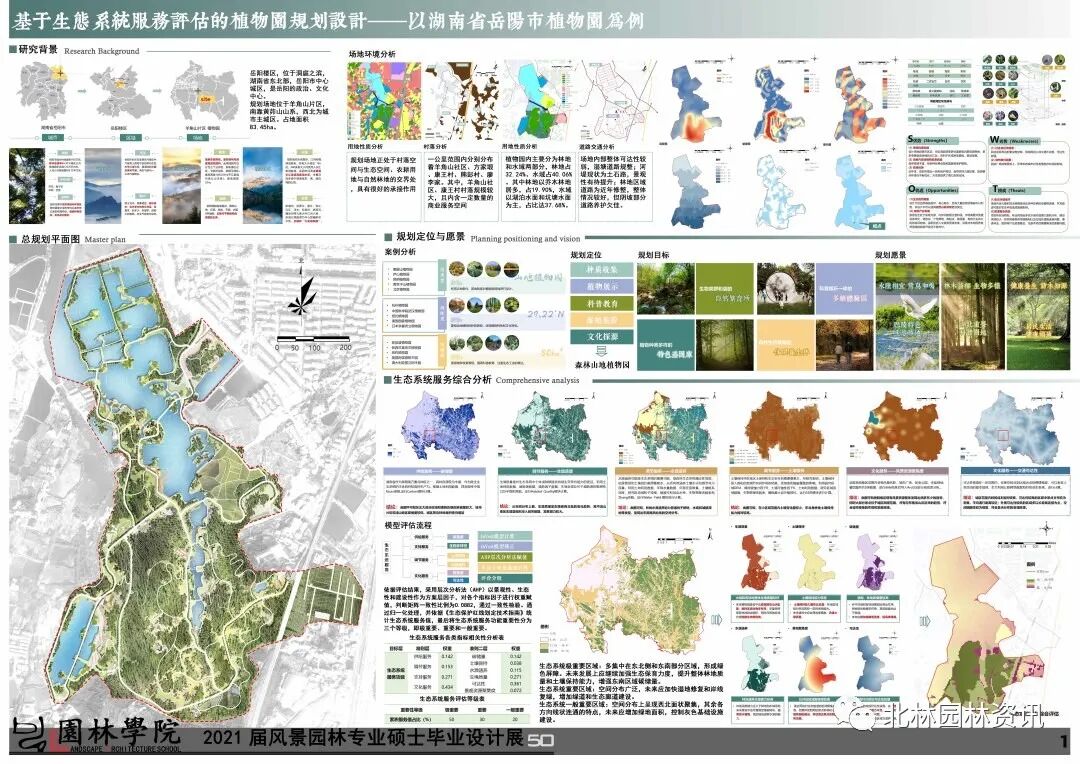Select the 文化探源 positioning box
1080x764 pixels.
coord(602,337)
